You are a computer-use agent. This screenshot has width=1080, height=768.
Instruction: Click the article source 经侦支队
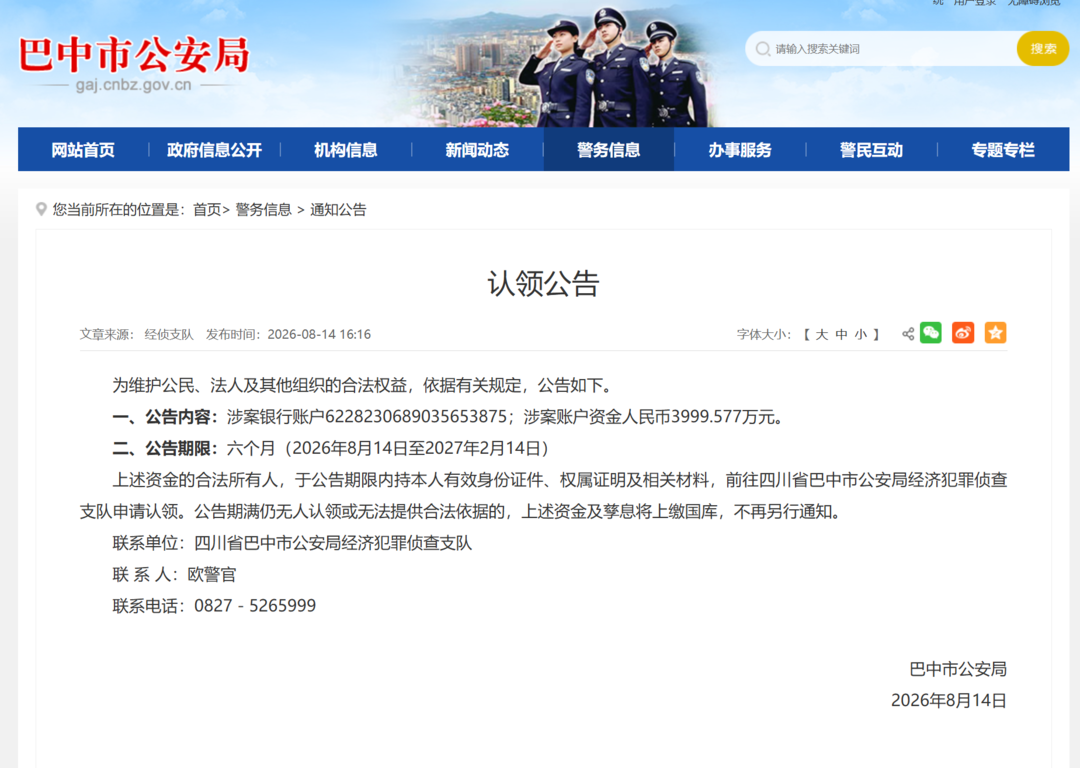169,335
